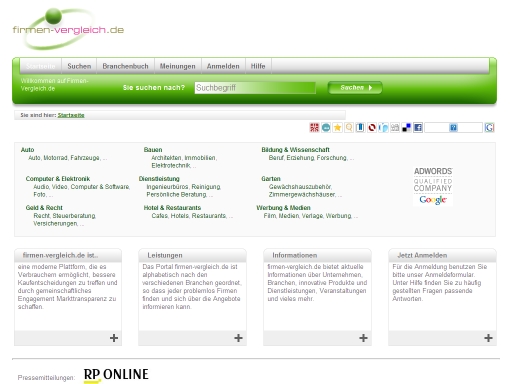Click the 'Willkommen auf Firmen-Vergleich.de' text
Viewport: 512px width, 384px height.
tap(54, 85)
